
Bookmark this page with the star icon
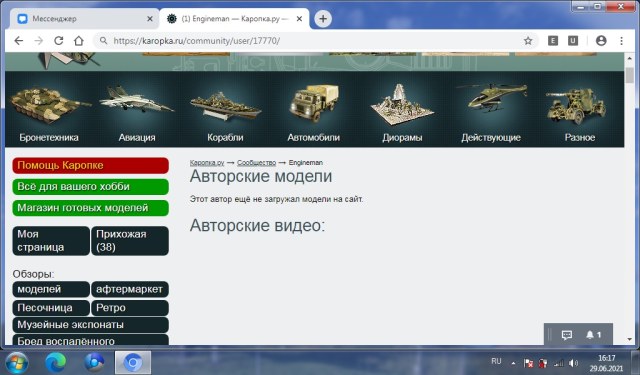[x=528, y=41]
